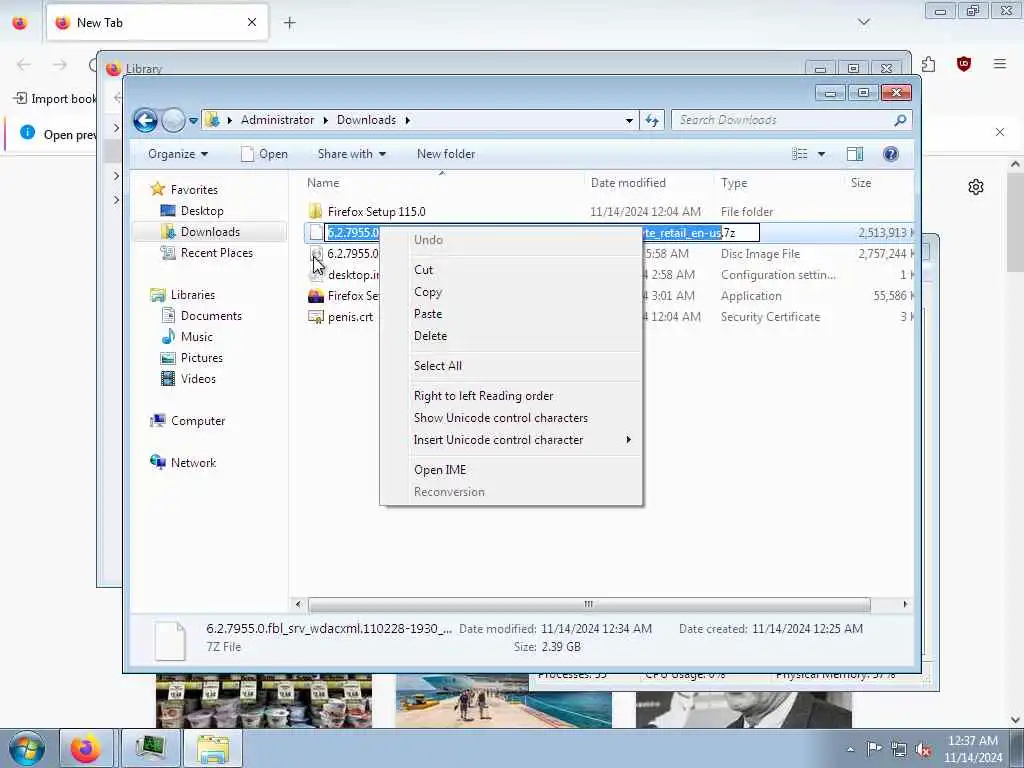Open the view options dropdown arrow
Image resolution: width=1024 pixels, height=768 pixels.
pos(822,154)
